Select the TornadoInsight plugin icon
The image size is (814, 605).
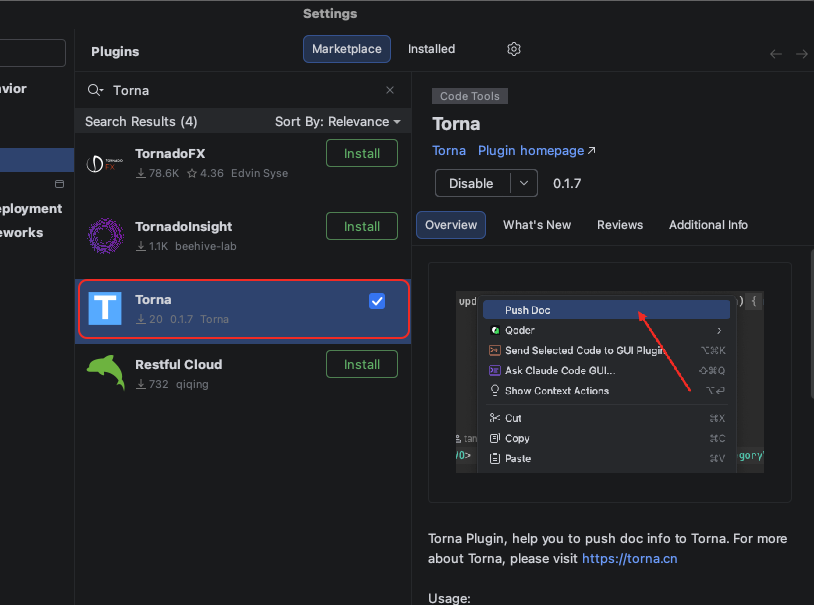point(105,236)
